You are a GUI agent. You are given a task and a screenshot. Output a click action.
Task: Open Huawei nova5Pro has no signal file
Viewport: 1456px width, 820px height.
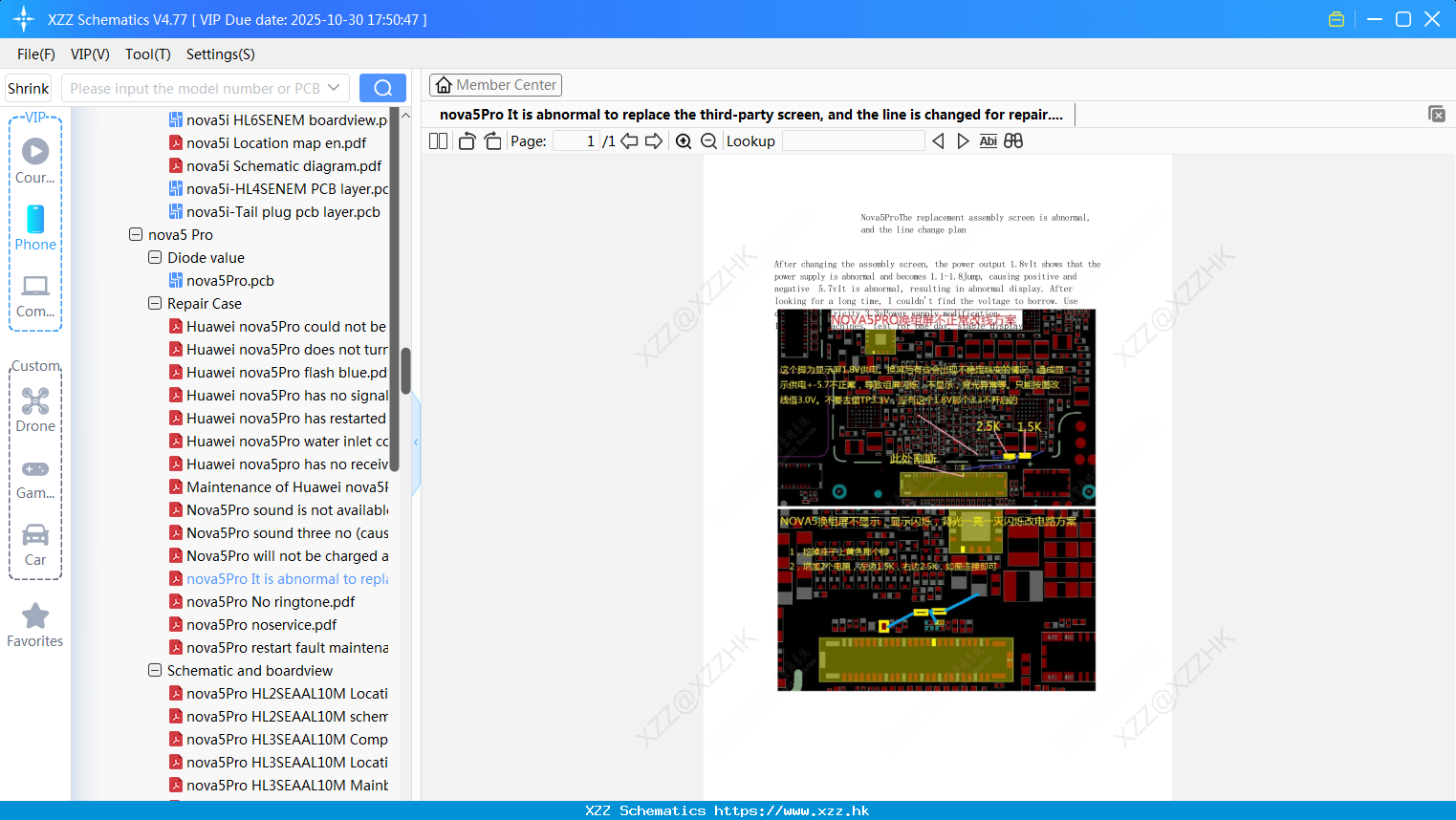tap(278, 395)
